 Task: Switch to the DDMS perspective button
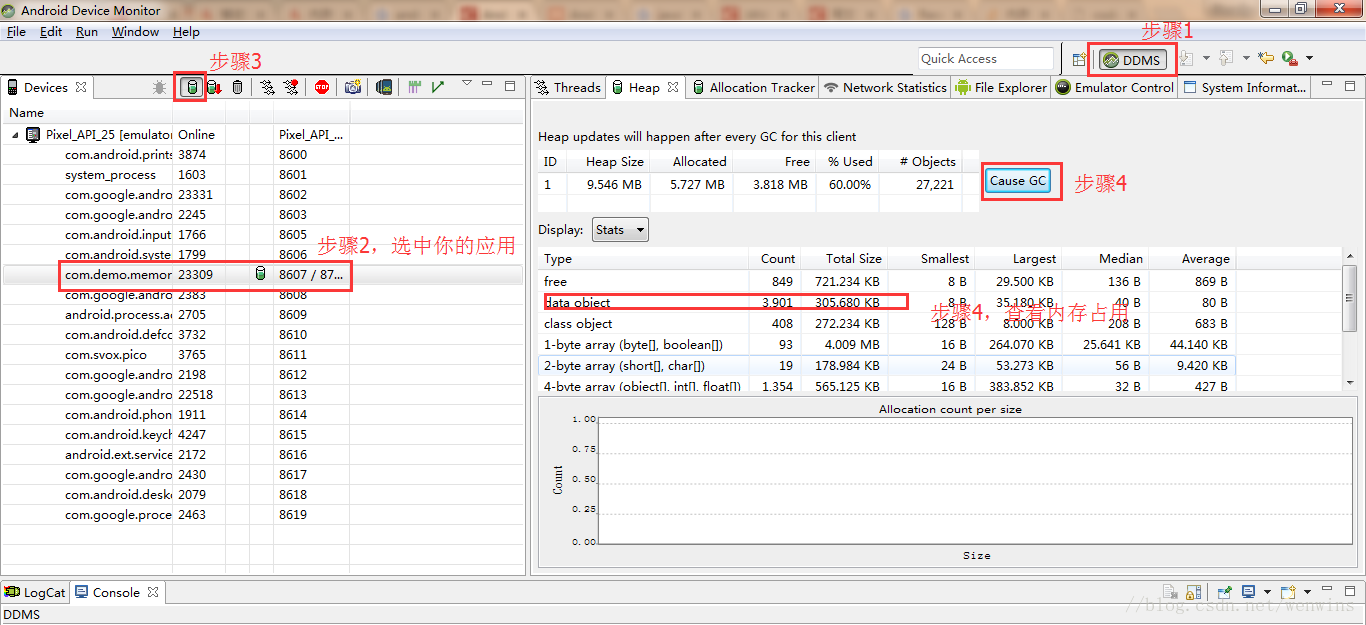click(x=1132, y=60)
